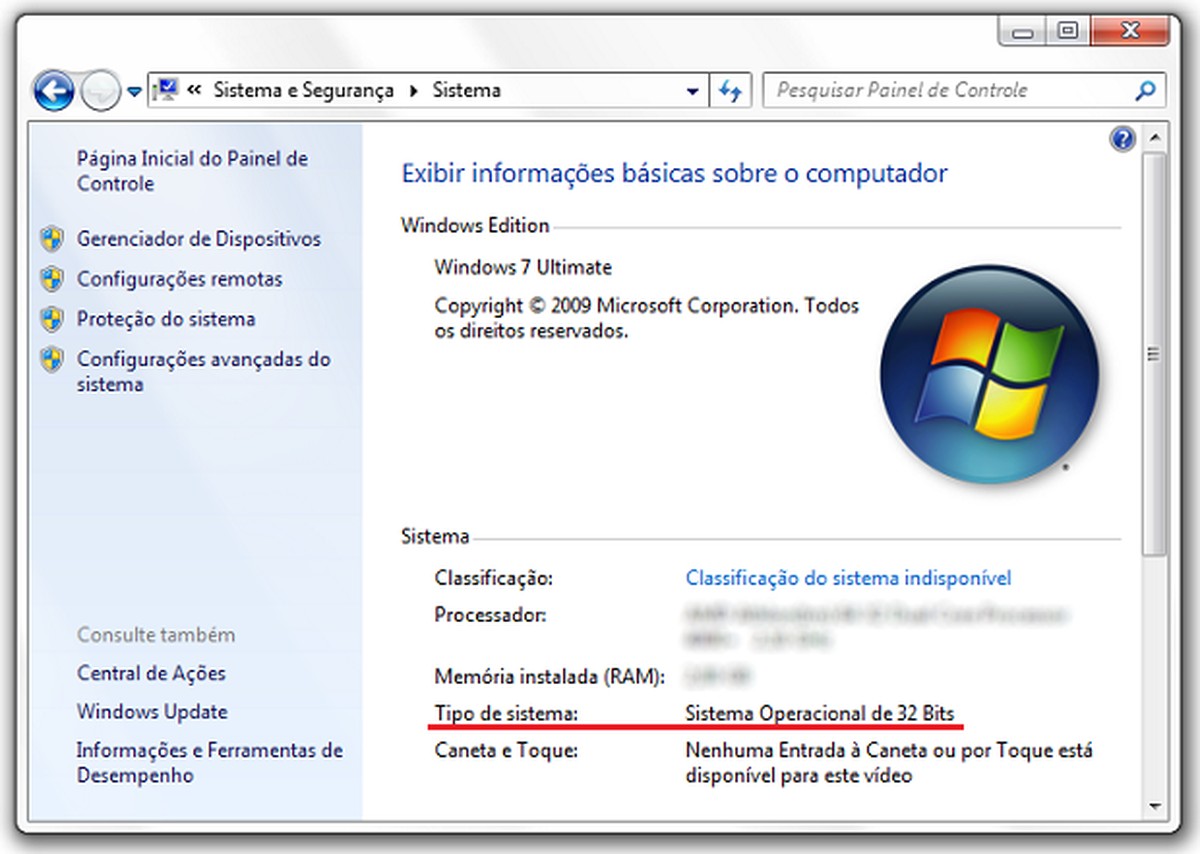Open Configurações avançadas do sistema link
This screenshot has height=854, width=1200.
coord(203,371)
